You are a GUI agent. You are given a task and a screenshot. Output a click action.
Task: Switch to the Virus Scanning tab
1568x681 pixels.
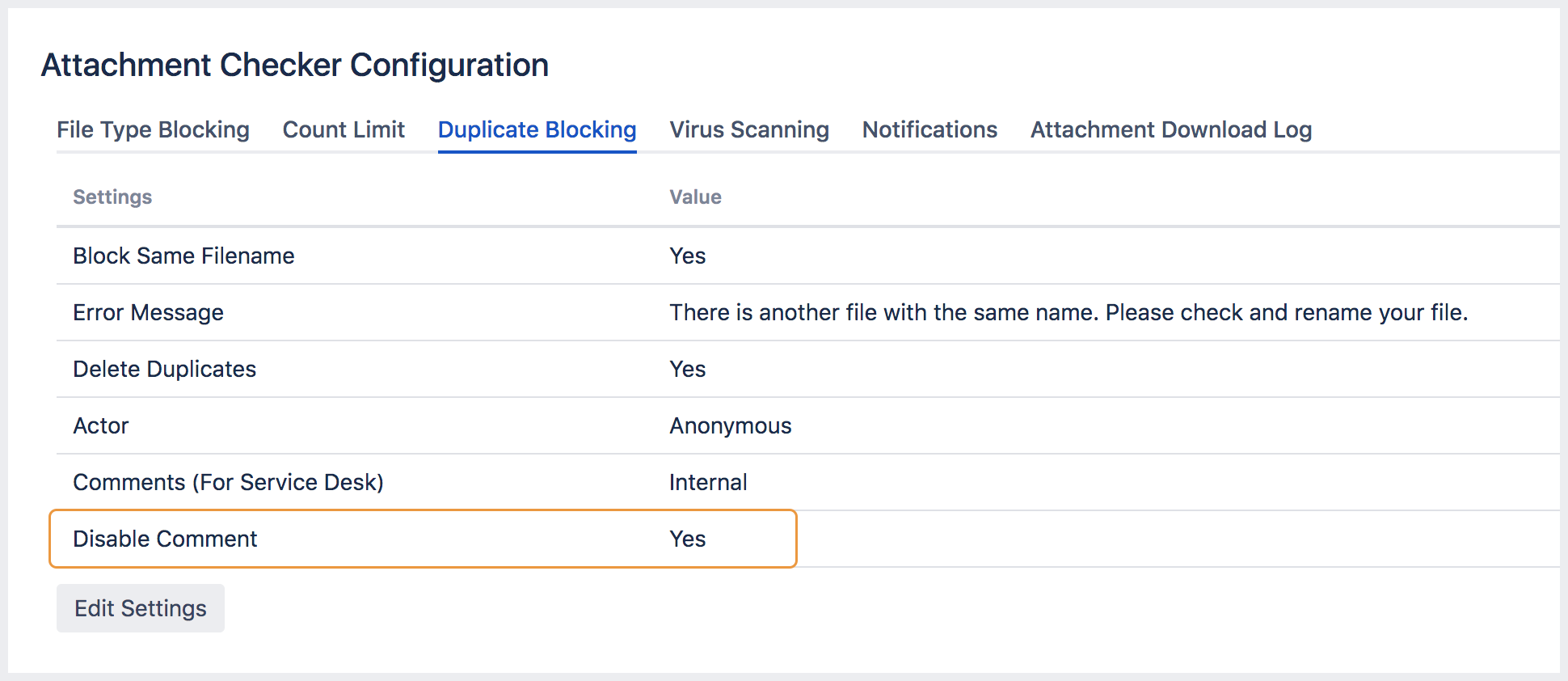coord(748,129)
